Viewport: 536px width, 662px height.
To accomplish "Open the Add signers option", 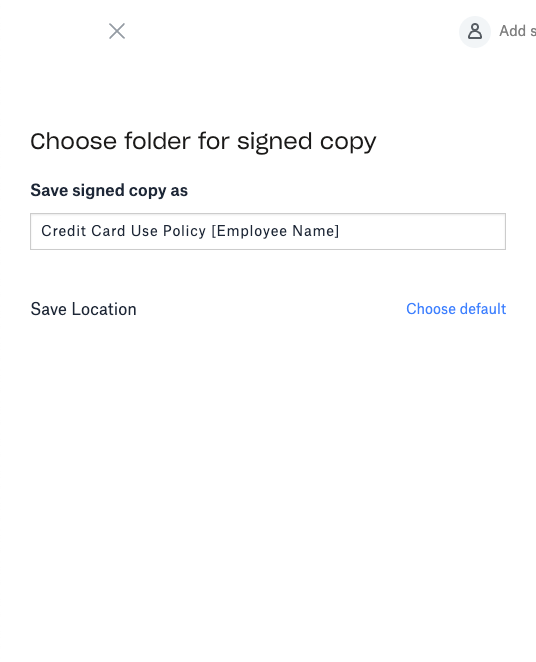I will 517,31.
